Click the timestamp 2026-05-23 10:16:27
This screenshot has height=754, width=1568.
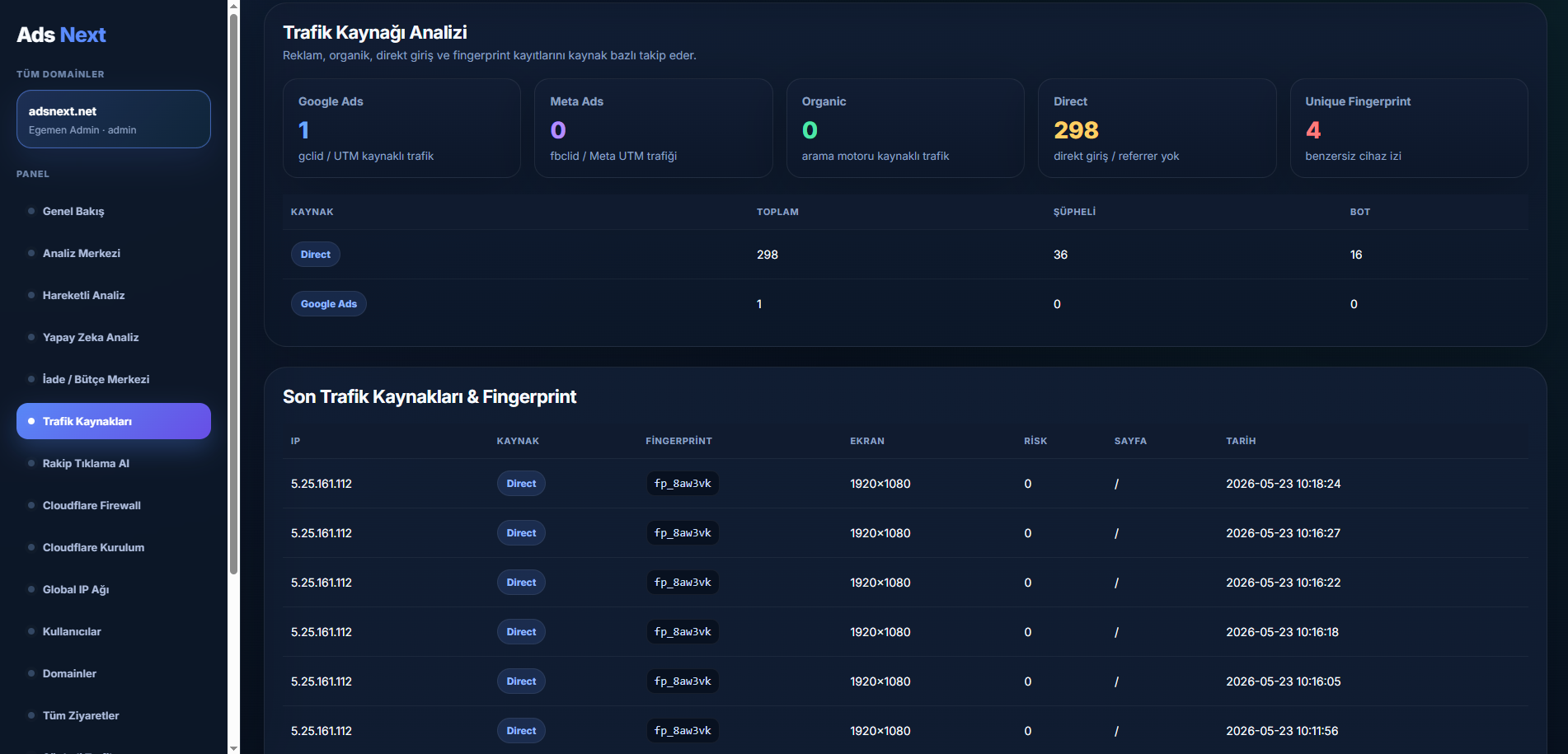tap(1283, 533)
